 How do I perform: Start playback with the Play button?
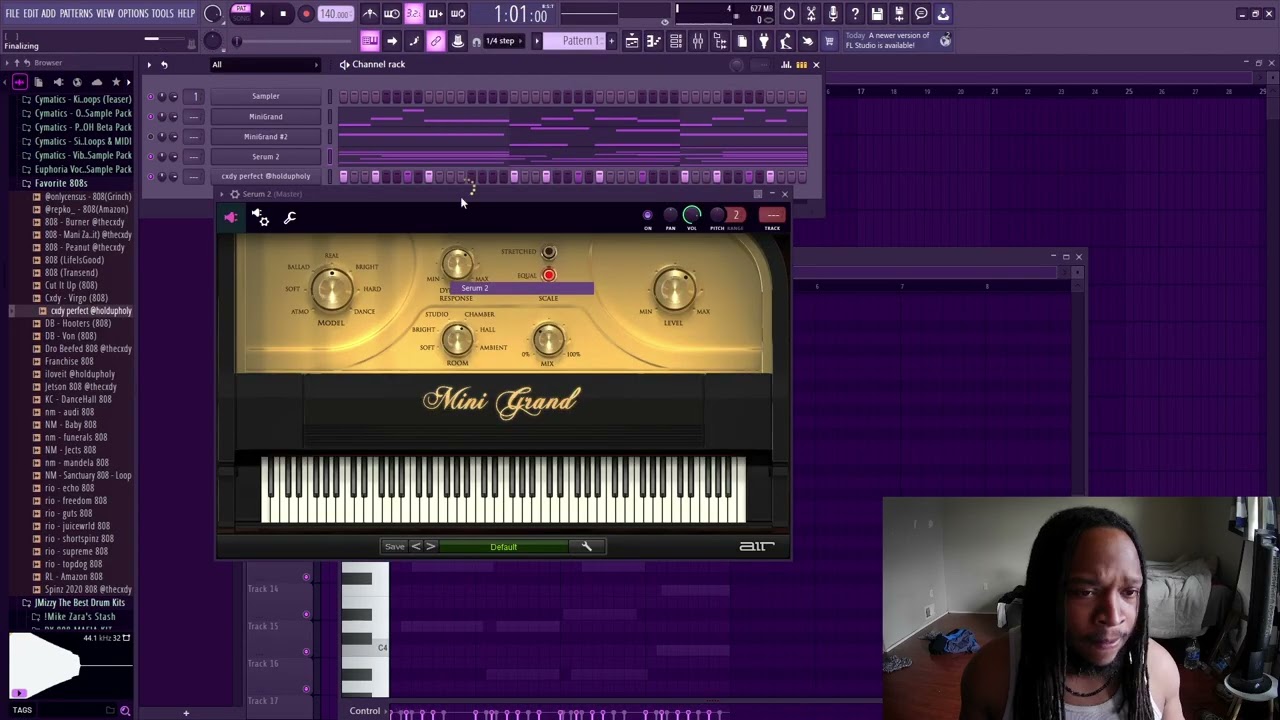[262, 14]
